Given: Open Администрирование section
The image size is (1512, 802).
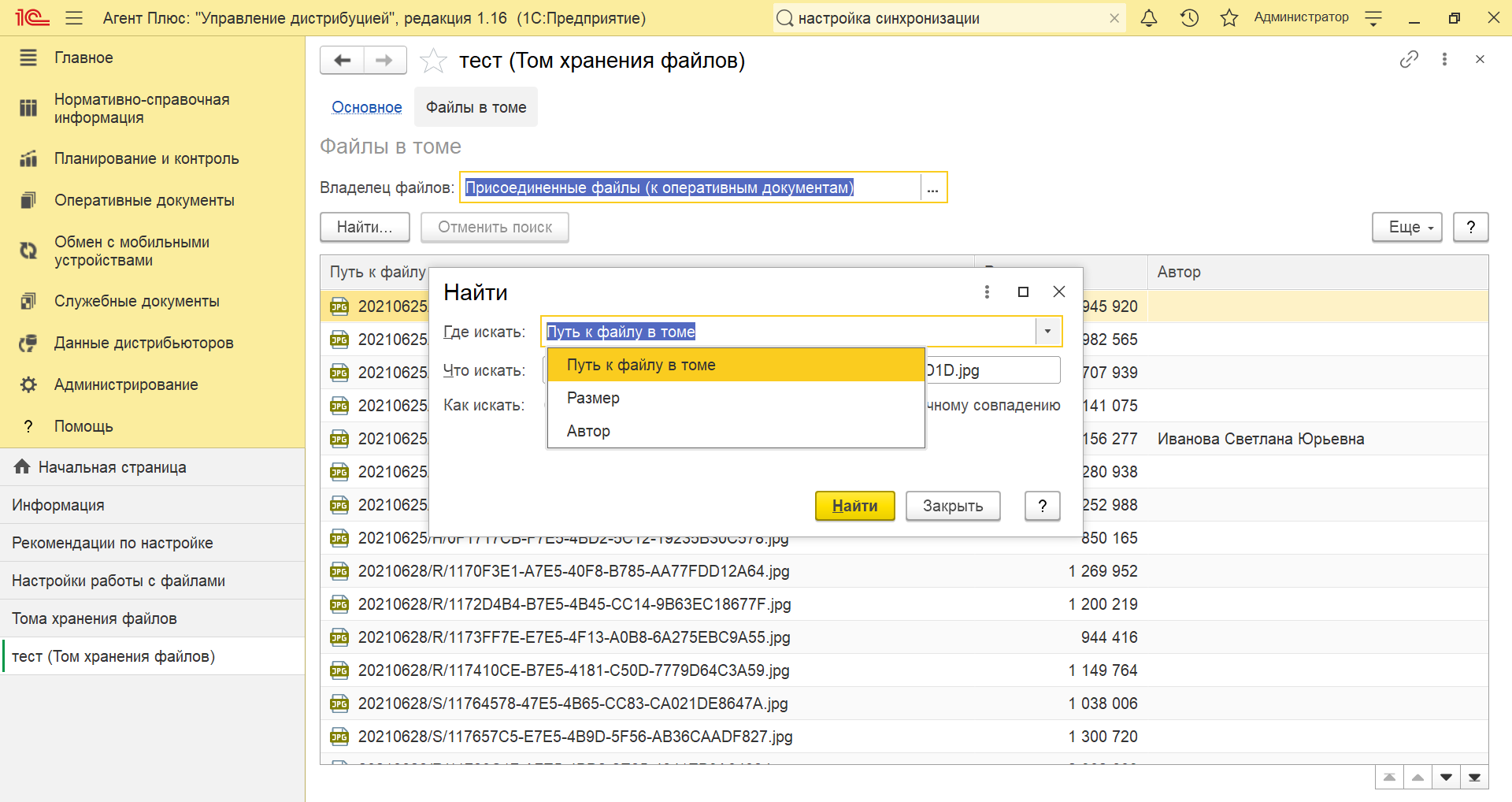Looking at the screenshot, I should click(152, 384).
